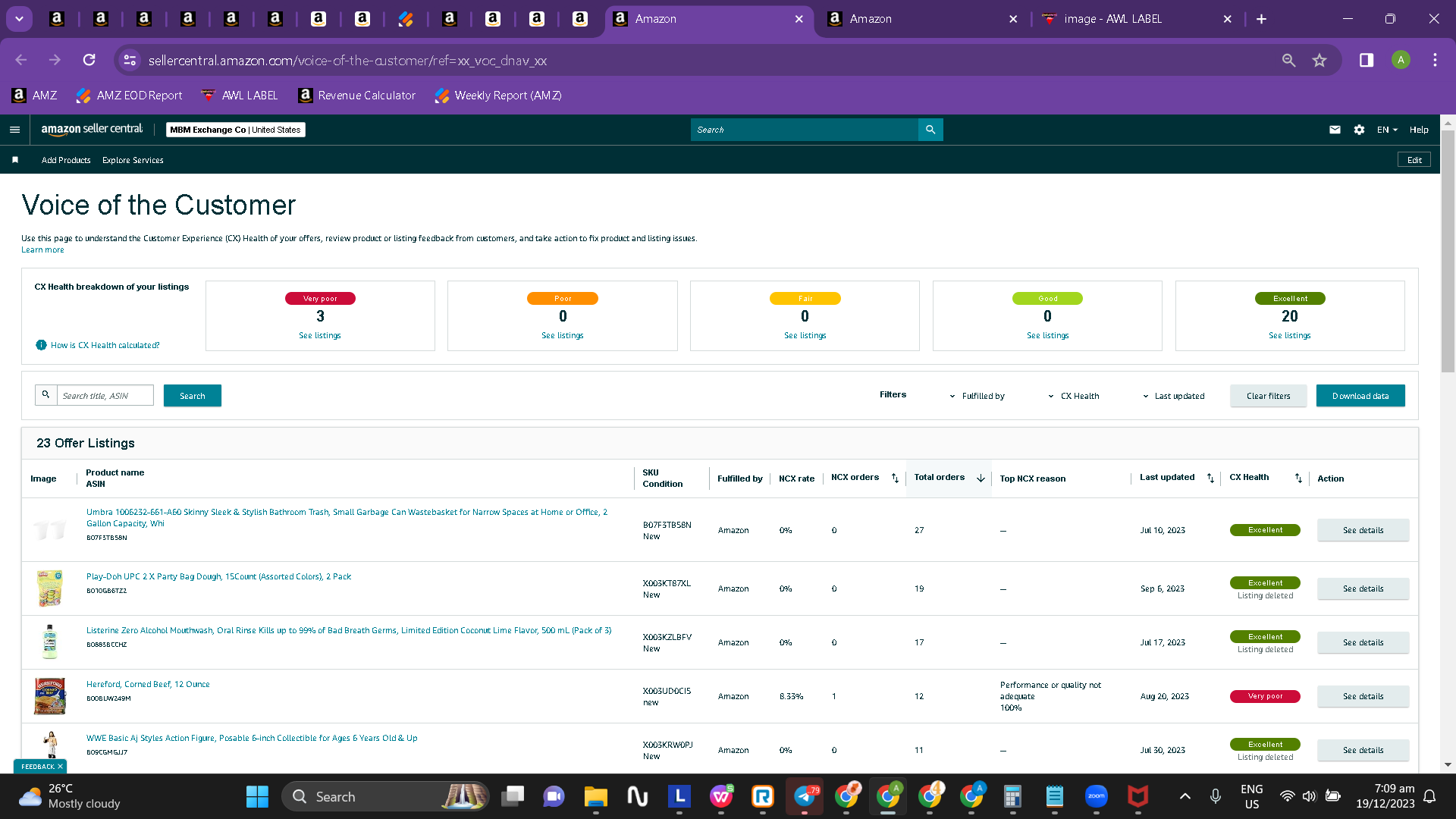Viewport: 1456px width, 819px height.
Task: View site information icon in address bar
Action: [x=130, y=60]
